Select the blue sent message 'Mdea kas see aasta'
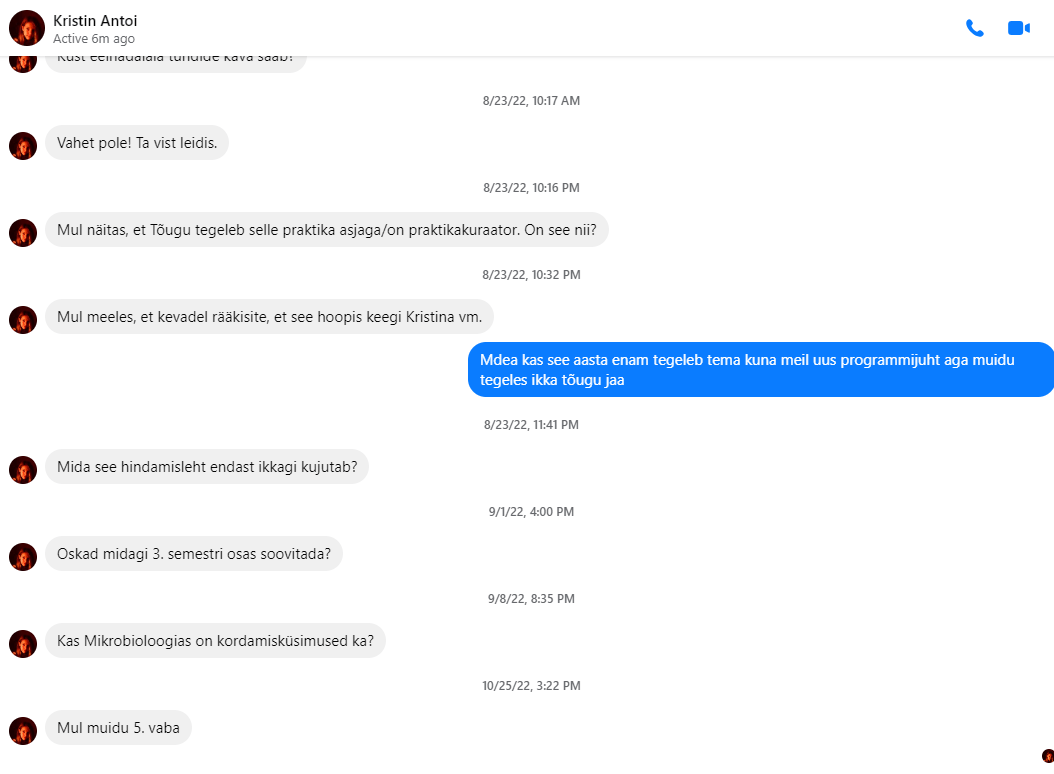Viewport: 1054px width, 774px height. tap(760, 370)
